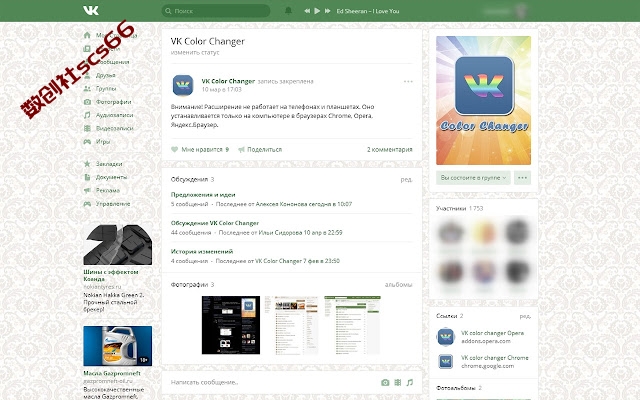This screenshot has height=400, width=640.
Task: Click the Реклама megaphone icon
Action: coord(87,190)
